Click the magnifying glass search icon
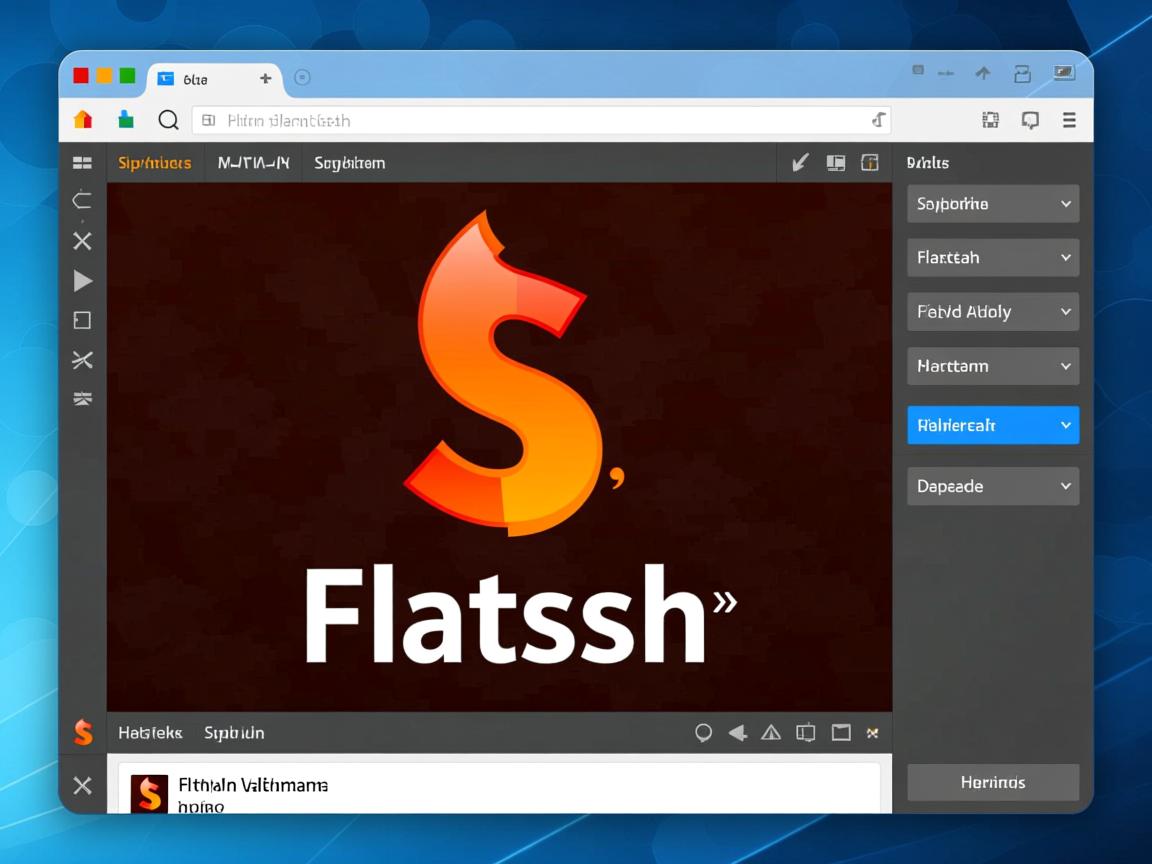 (168, 120)
